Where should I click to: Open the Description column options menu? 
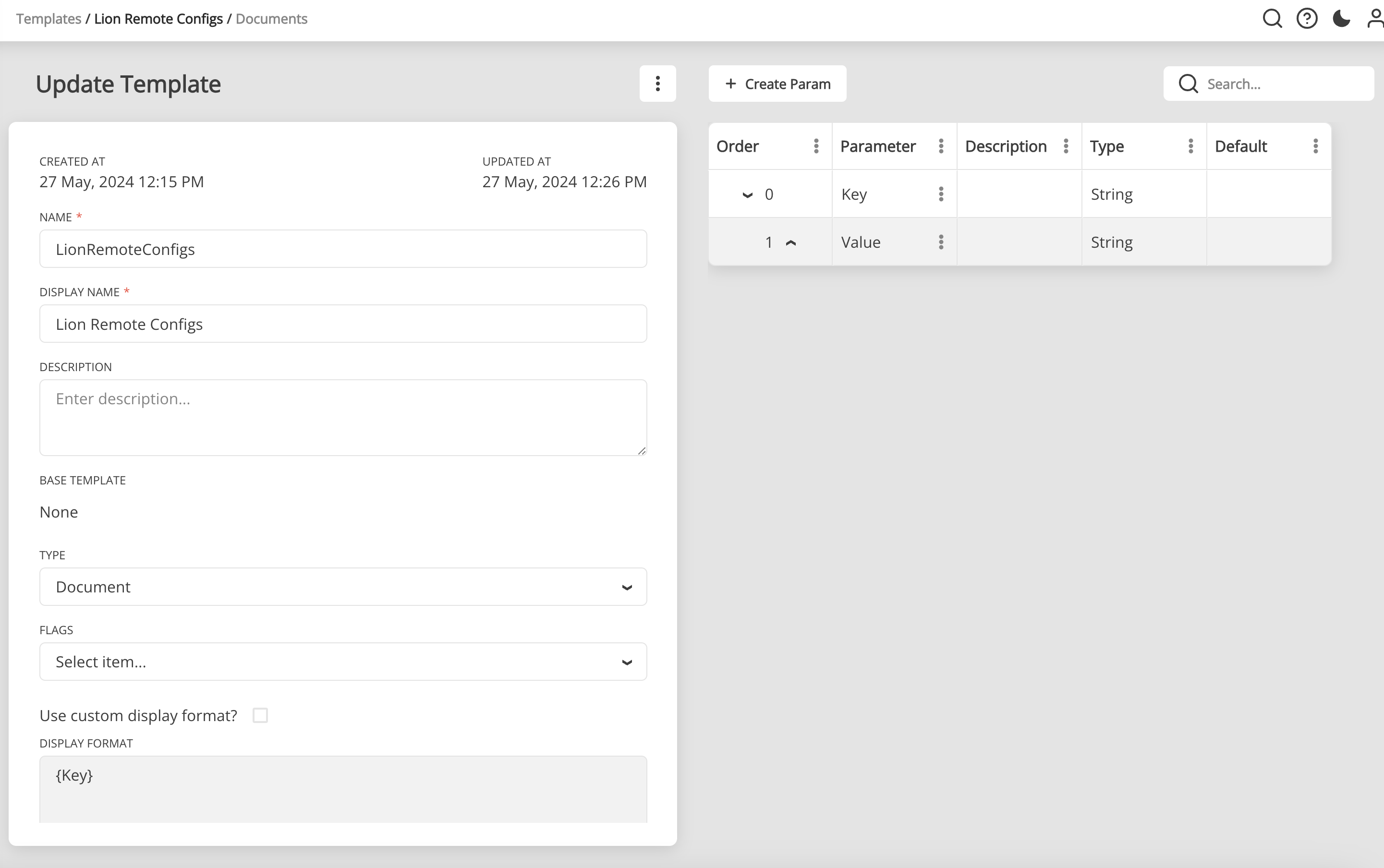tap(1066, 146)
